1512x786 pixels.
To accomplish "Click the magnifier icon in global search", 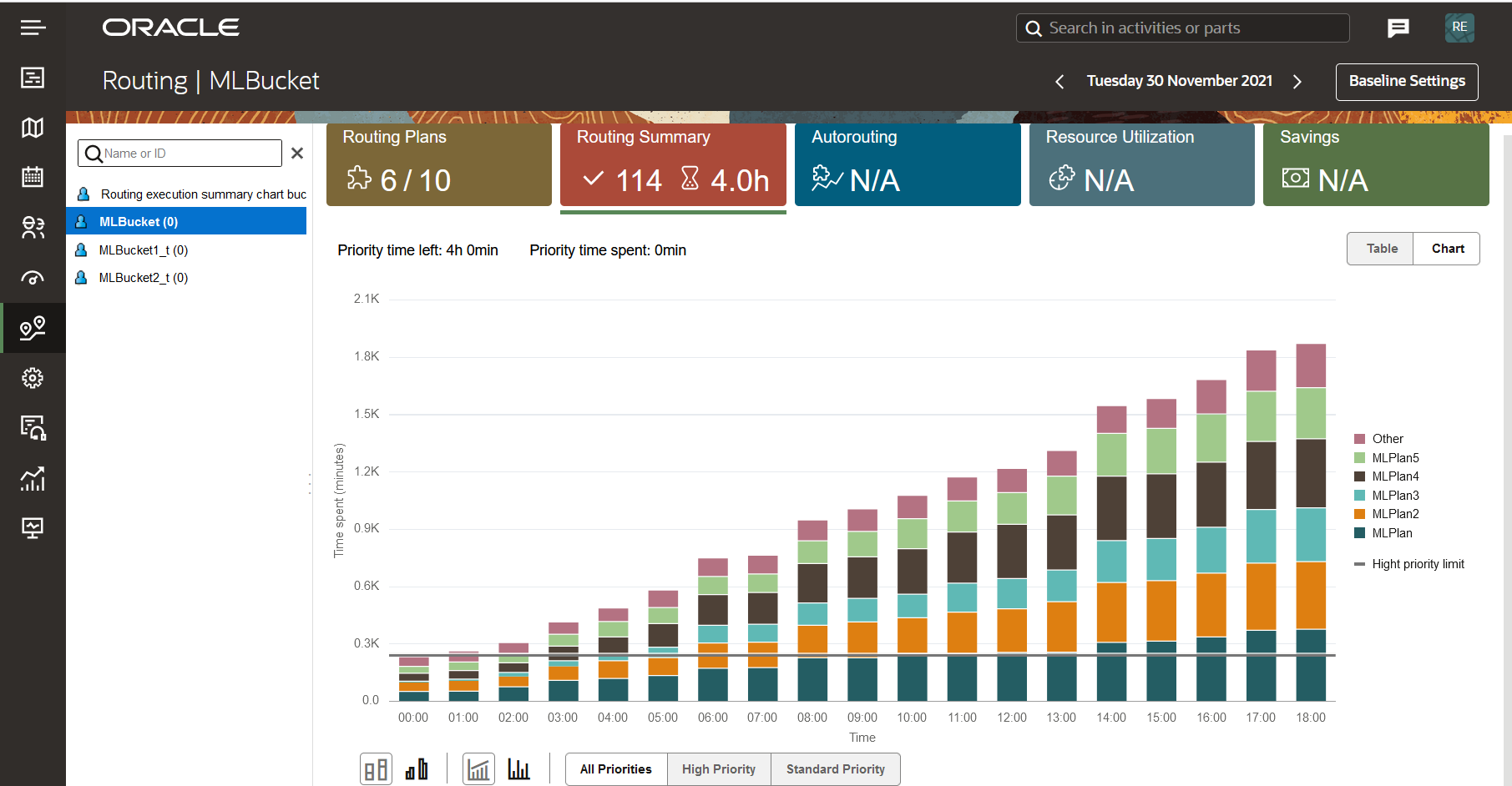I will pyautogui.click(x=1034, y=28).
